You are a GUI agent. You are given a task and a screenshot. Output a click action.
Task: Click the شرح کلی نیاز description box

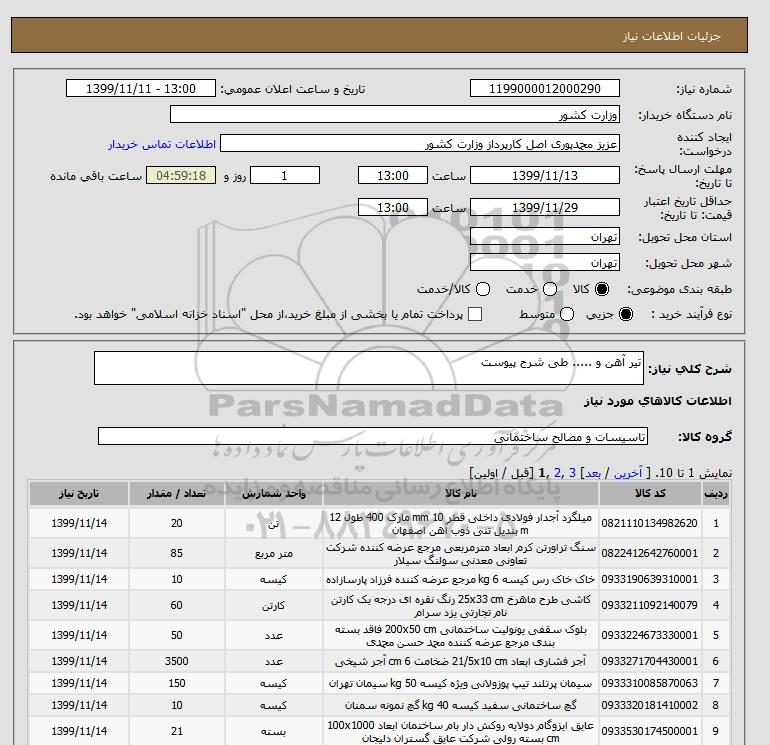click(368, 368)
